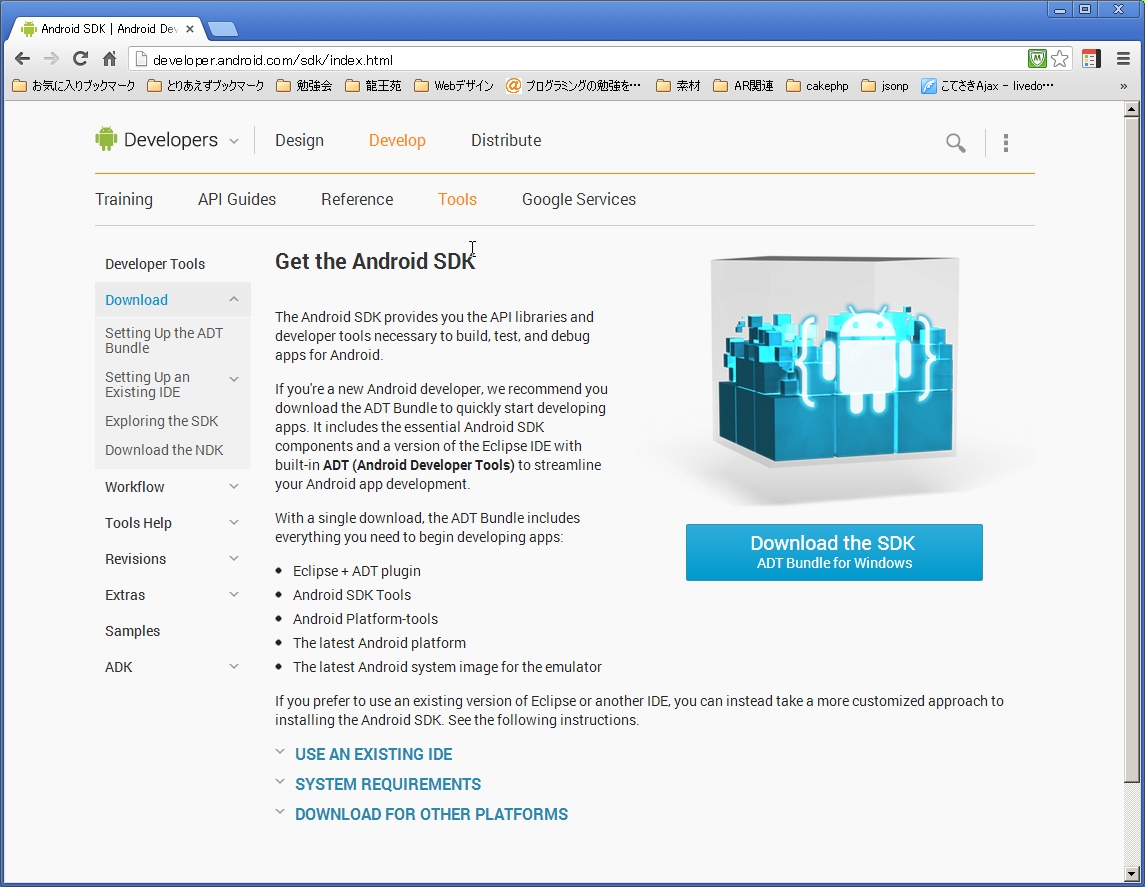Click the page scrollbar up arrow

pos(1131,110)
